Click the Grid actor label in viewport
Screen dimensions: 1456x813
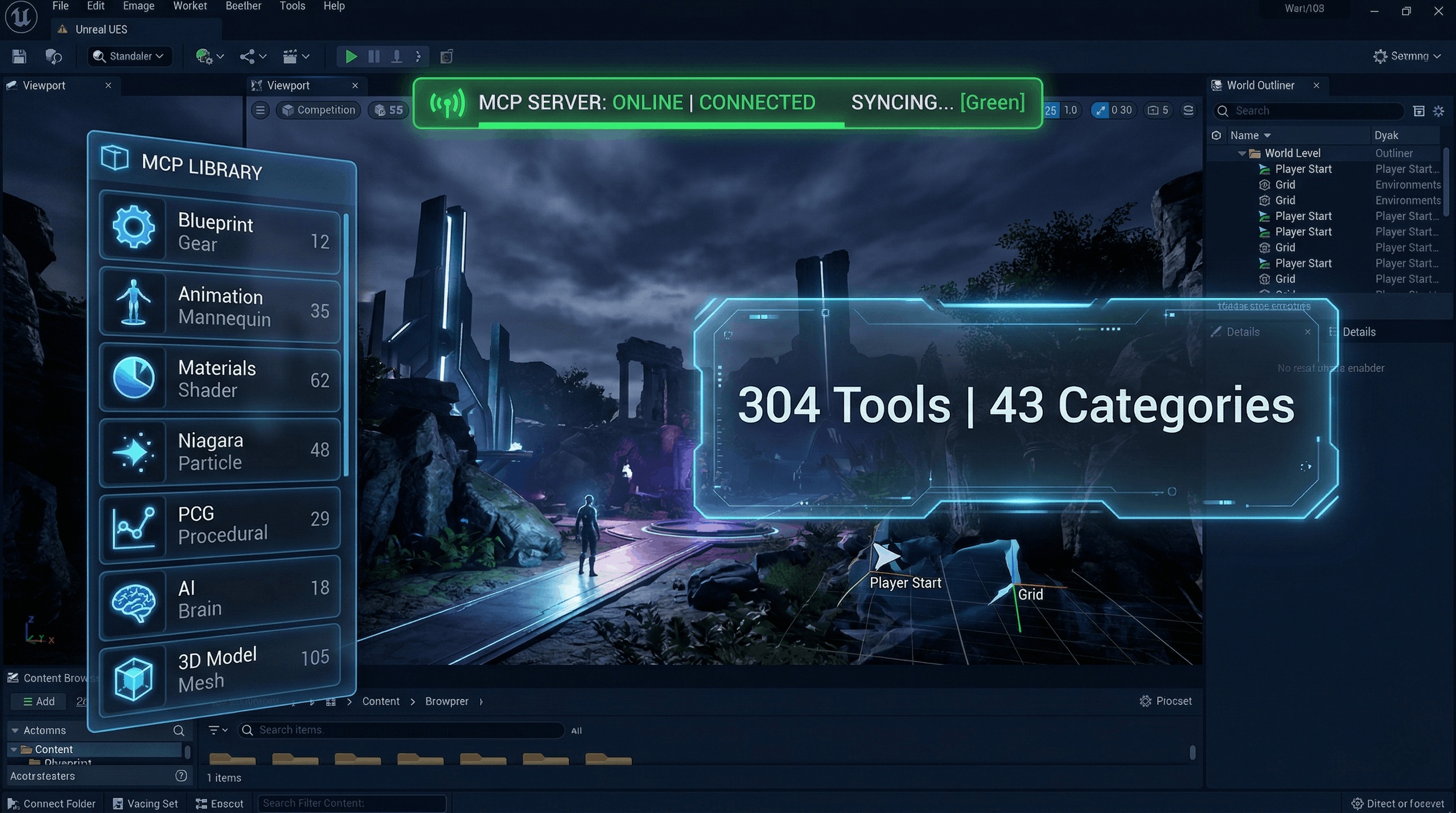1030,594
